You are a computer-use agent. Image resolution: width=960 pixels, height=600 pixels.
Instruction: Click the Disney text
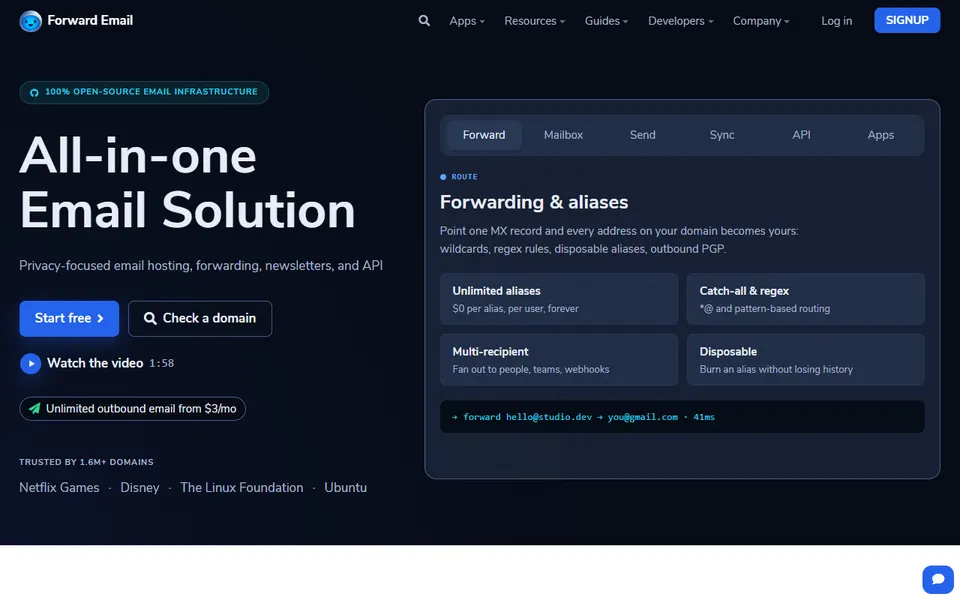[140, 487]
